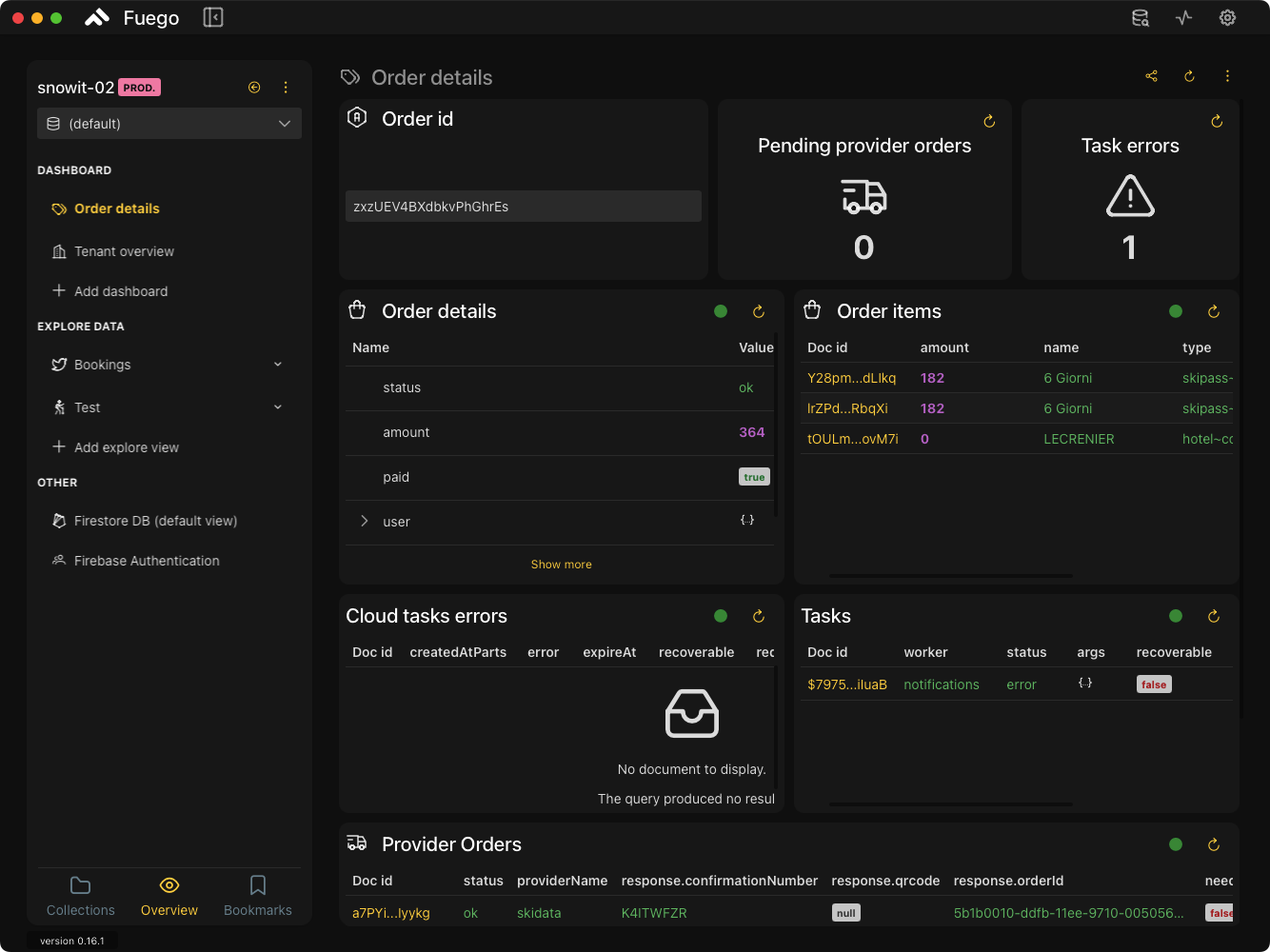Screen dimensions: 1270x952
Task: Click the amount value 364
Action: pyautogui.click(x=752, y=432)
